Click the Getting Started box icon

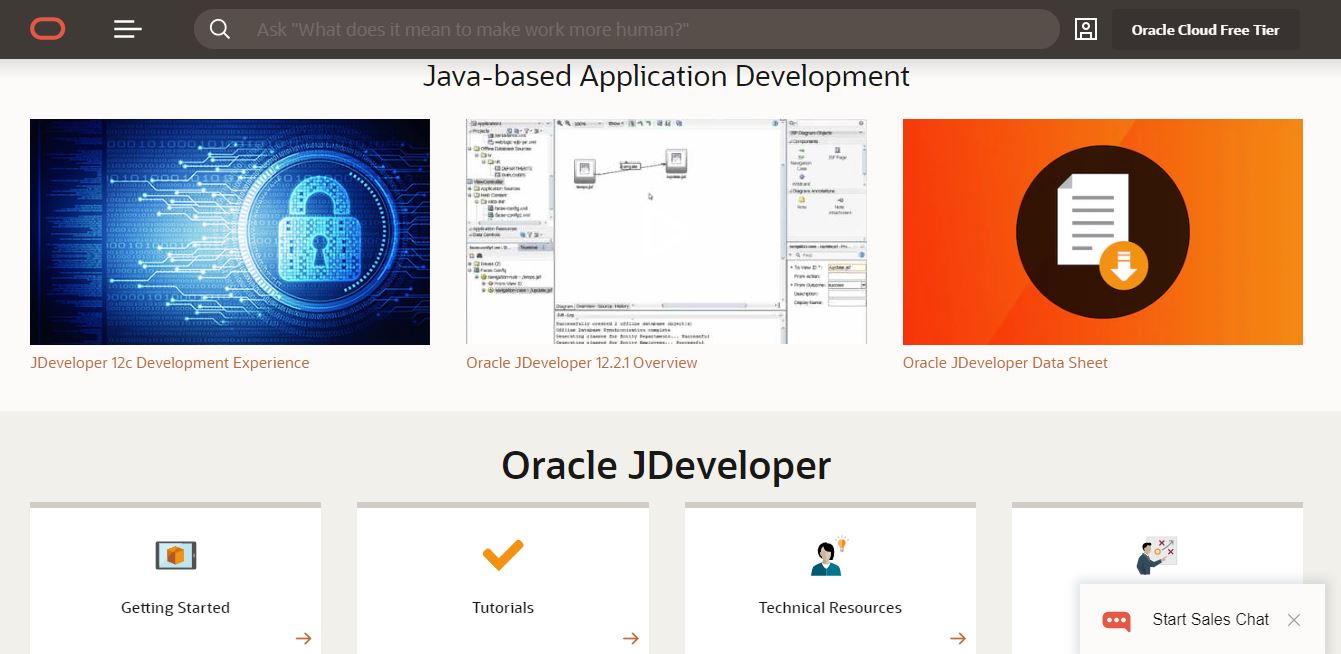[x=175, y=555]
